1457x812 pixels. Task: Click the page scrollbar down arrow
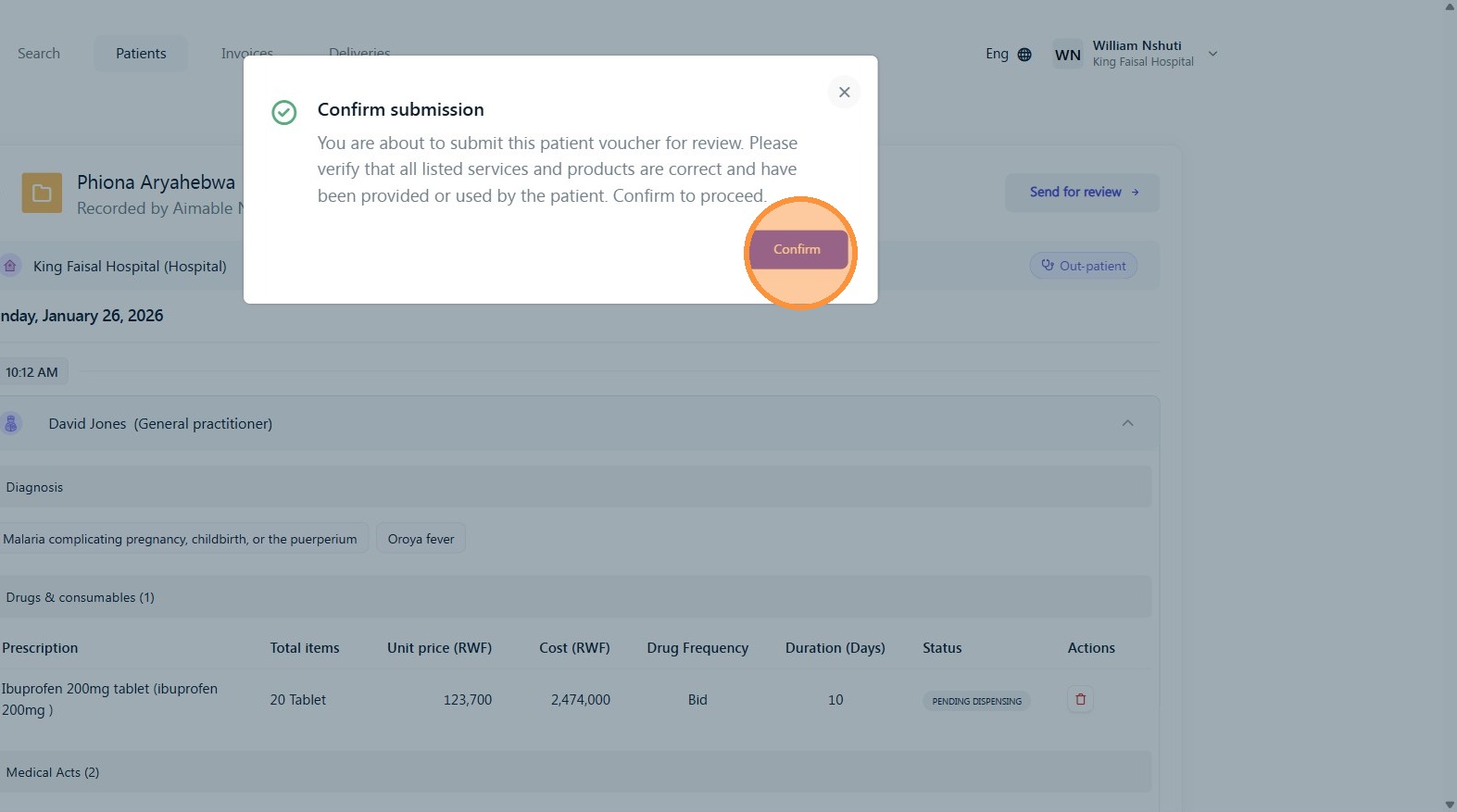pyautogui.click(x=1450, y=805)
